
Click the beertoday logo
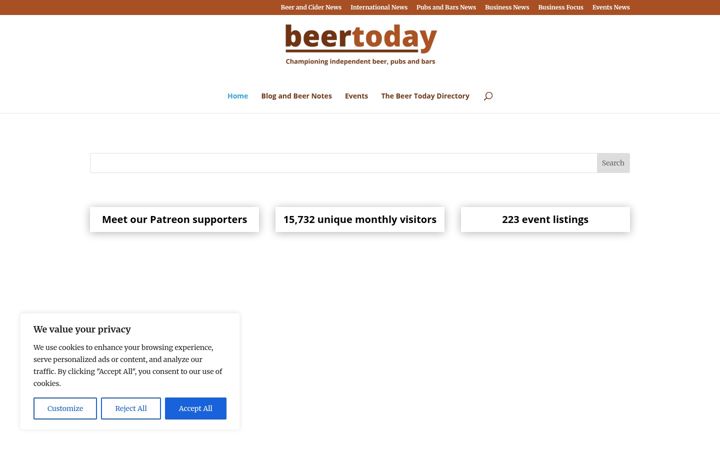pos(360,45)
